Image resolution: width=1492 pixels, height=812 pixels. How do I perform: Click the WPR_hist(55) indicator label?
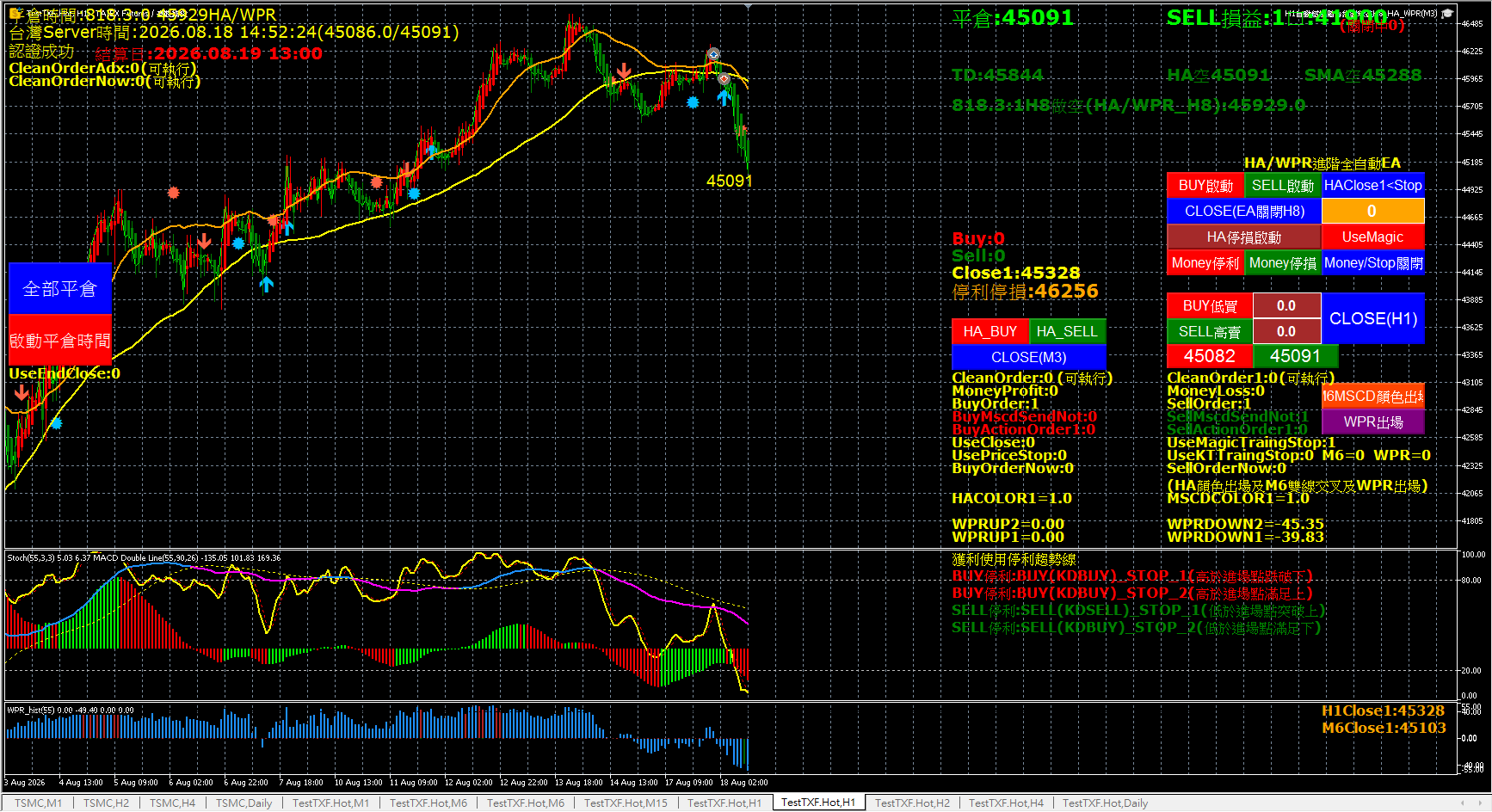point(70,710)
